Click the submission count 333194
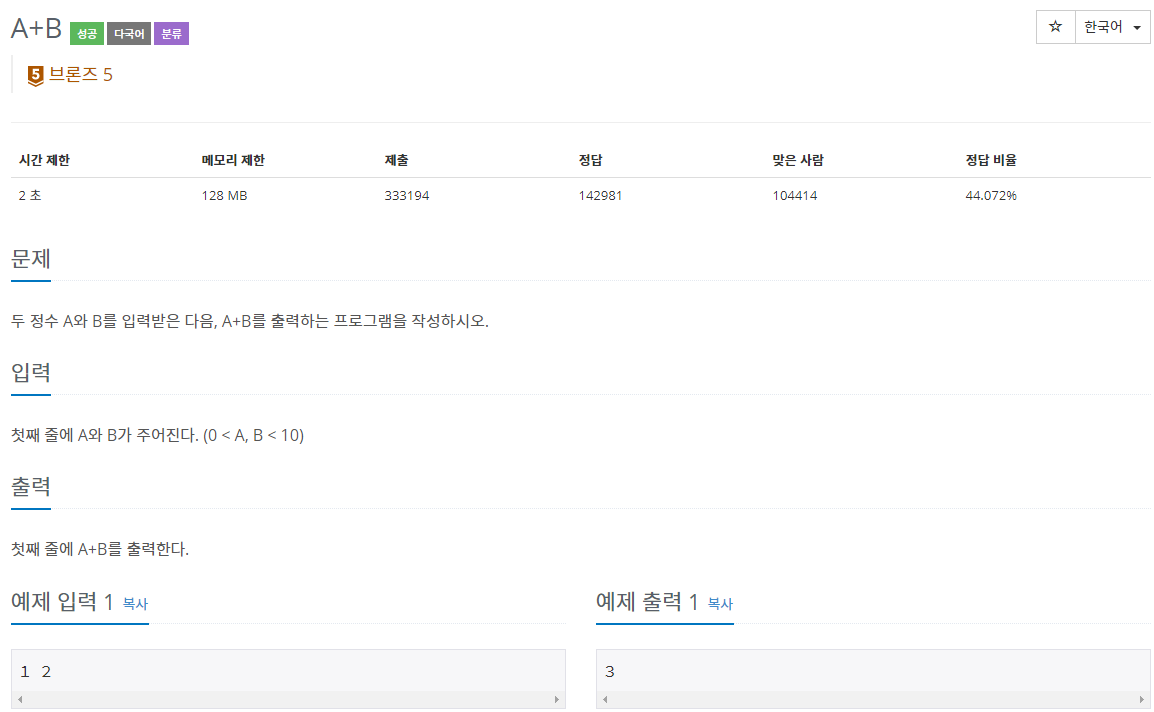Screen dimensions: 1154x712 click(407, 195)
